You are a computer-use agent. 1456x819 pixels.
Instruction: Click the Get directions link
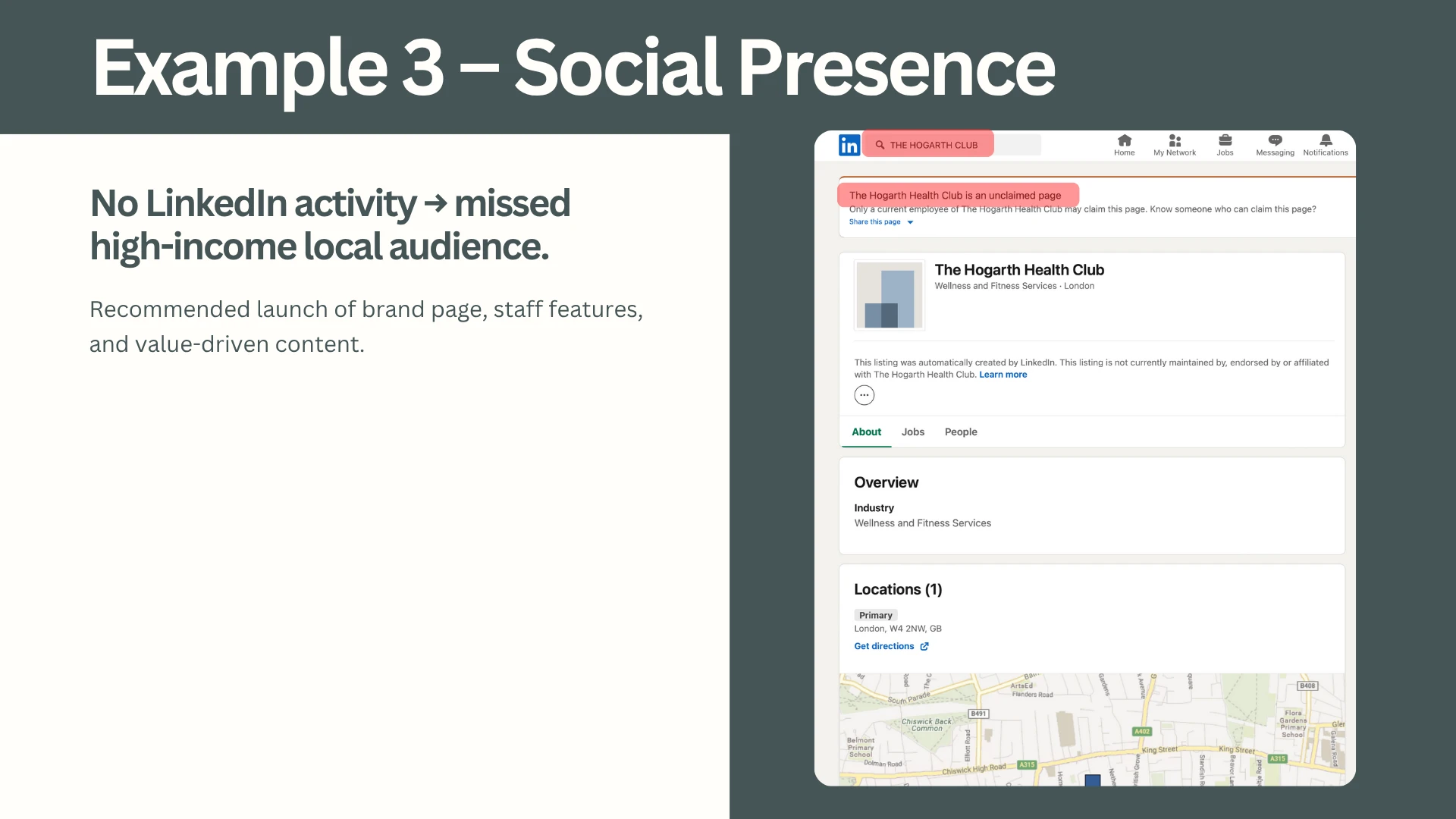point(883,647)
